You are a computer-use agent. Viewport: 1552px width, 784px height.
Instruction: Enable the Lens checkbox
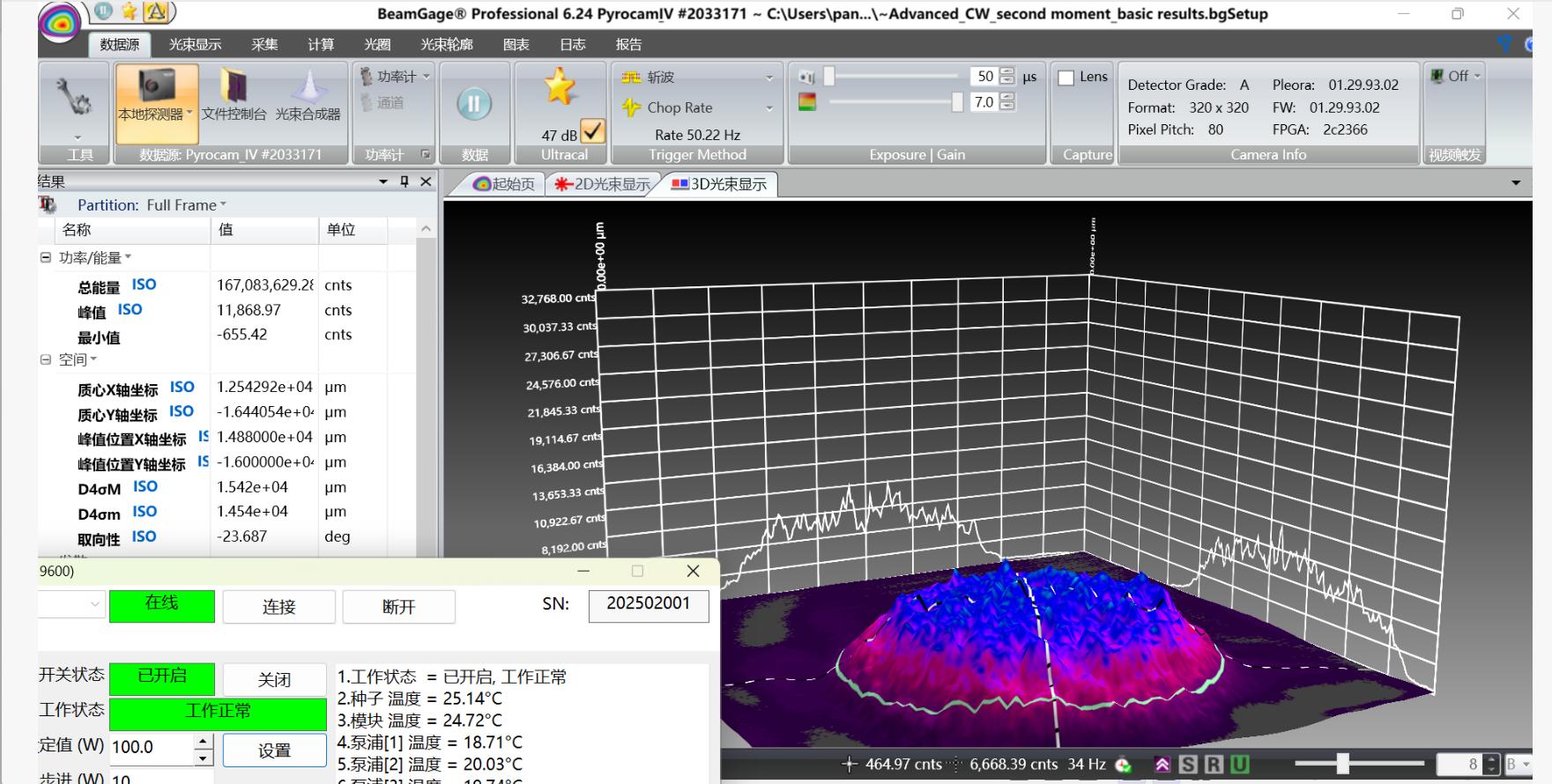point(1066,78)
